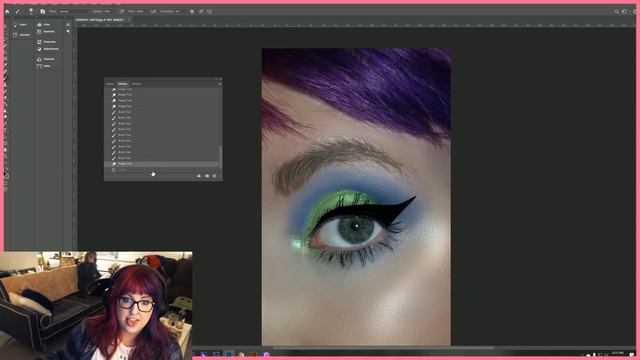Image resolution: width=640 pixels, height=360 pixels.
Task: Toggle pressure for size icon
Action: coord(201,11)
